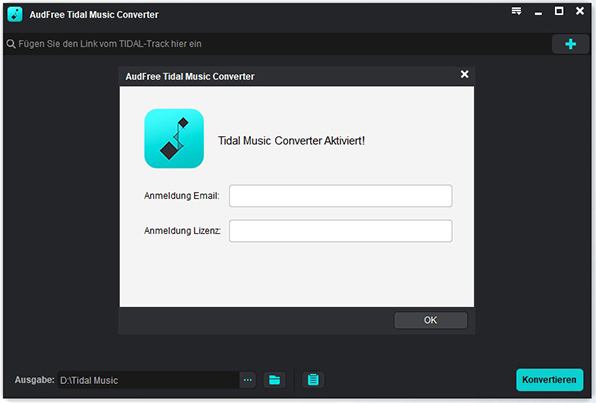The image size is (596, 403).
Task: Click the "Anmeldung Email:" label
Action: [182, 196]
